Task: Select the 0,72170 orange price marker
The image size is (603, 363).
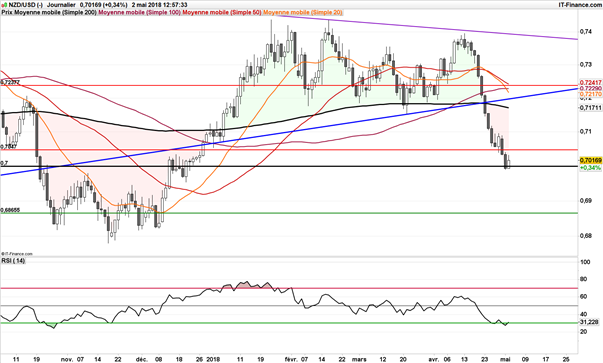Action: 590,94
